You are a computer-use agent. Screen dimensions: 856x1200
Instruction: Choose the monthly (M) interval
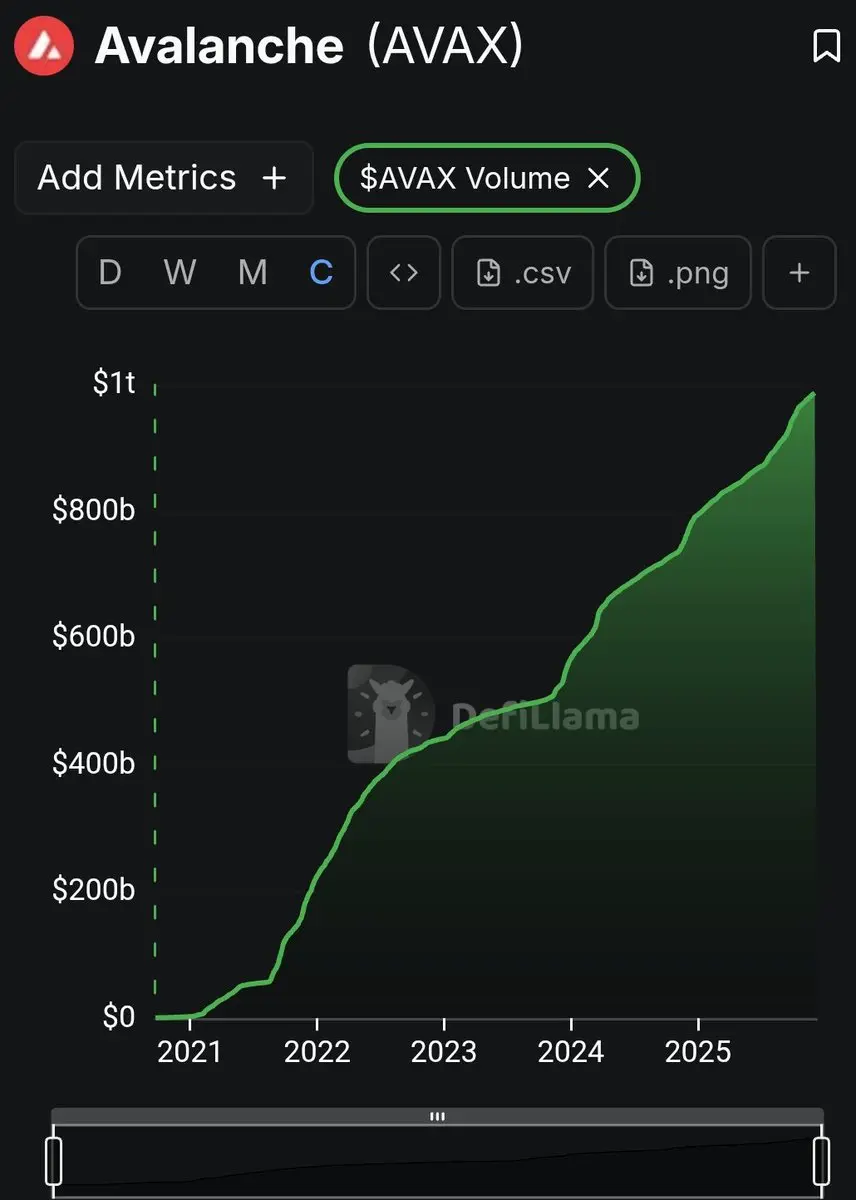point(252,272)
